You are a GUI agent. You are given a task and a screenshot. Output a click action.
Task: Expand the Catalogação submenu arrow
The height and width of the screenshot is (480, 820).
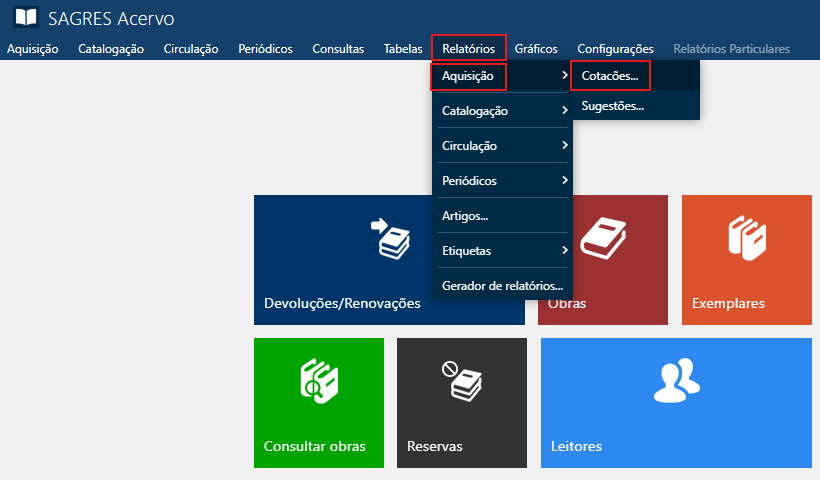(x=565, y=110)
